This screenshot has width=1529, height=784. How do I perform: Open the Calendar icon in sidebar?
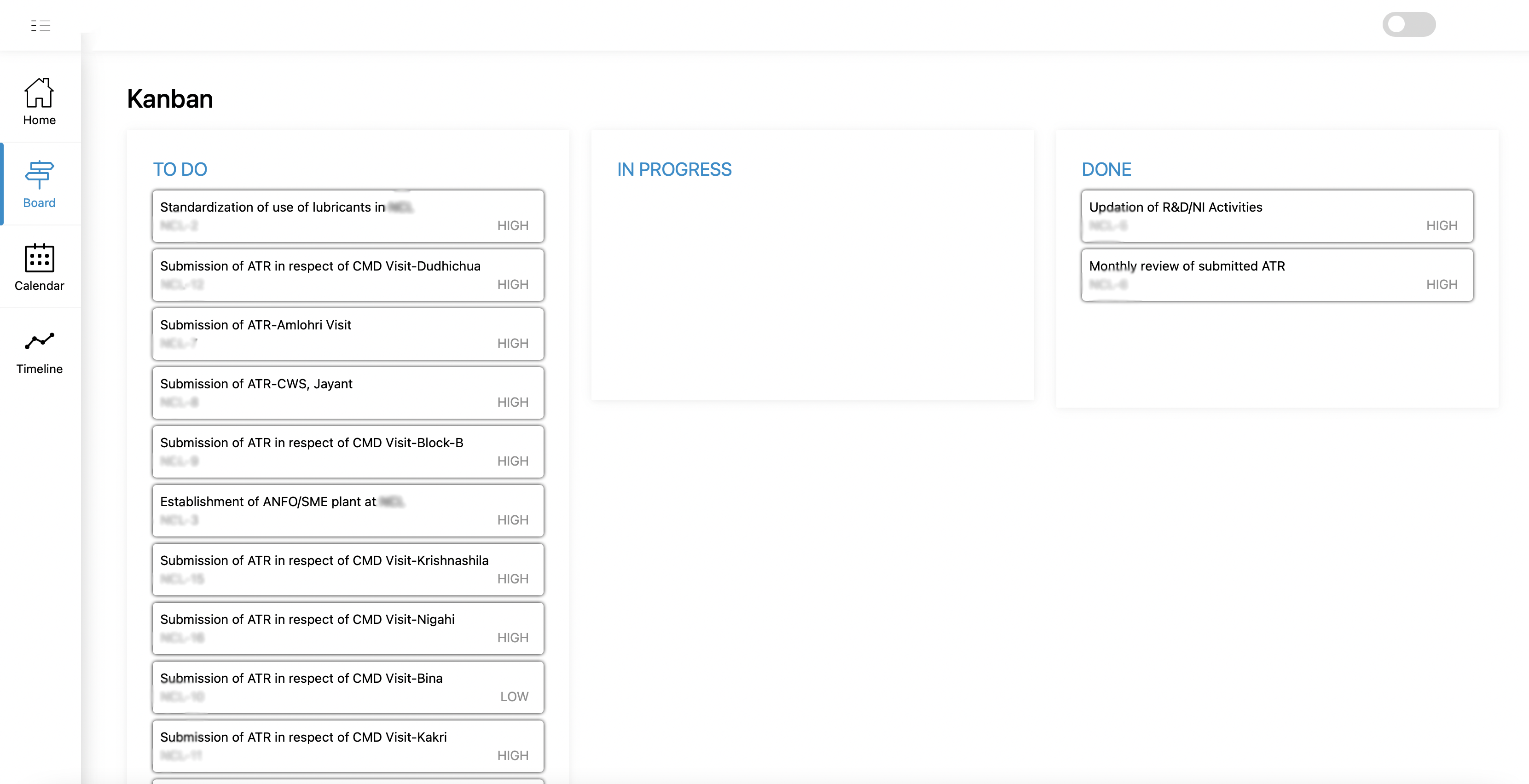coord(39,258)
